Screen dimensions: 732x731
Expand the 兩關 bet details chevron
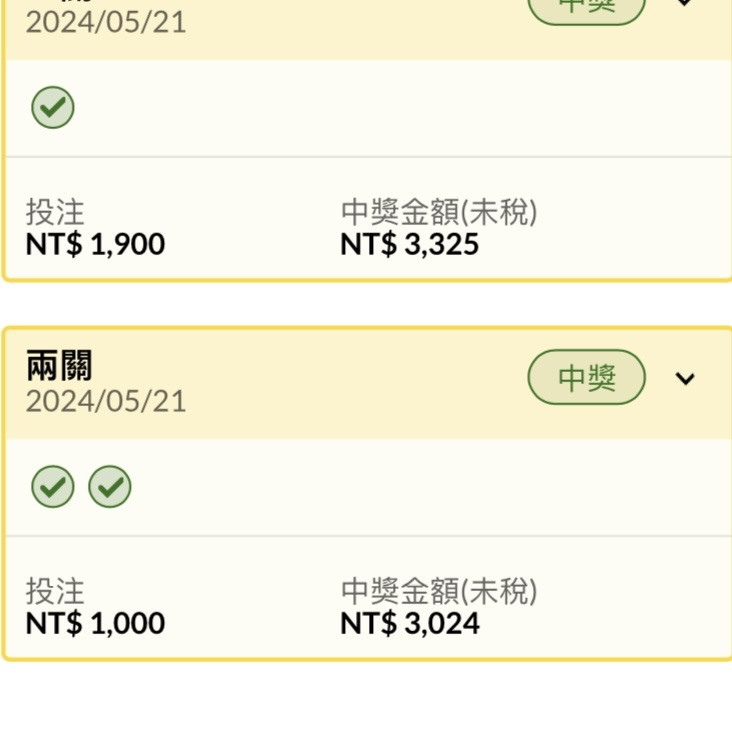click(685, 378)
